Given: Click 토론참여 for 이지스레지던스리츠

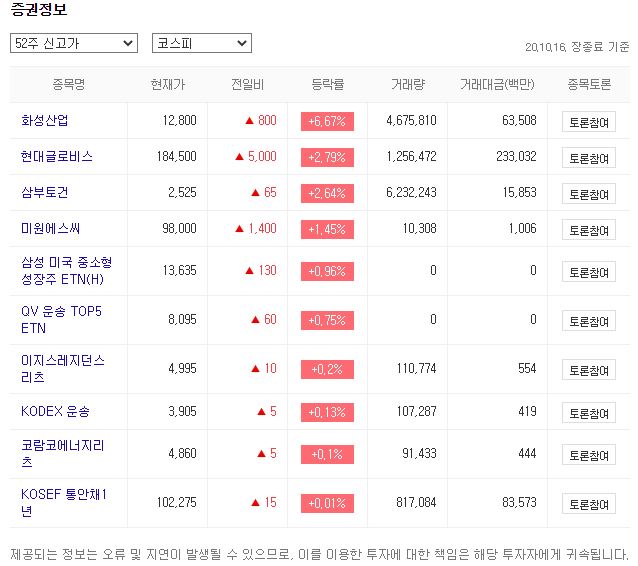Looking at the screenshot, I should pos(589,369).
